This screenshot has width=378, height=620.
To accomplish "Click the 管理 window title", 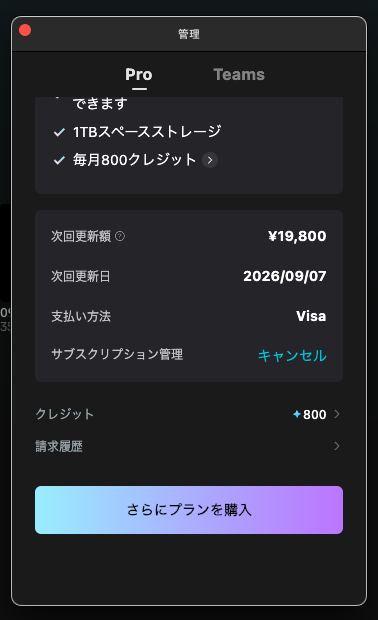I will [x=189, y=34].
